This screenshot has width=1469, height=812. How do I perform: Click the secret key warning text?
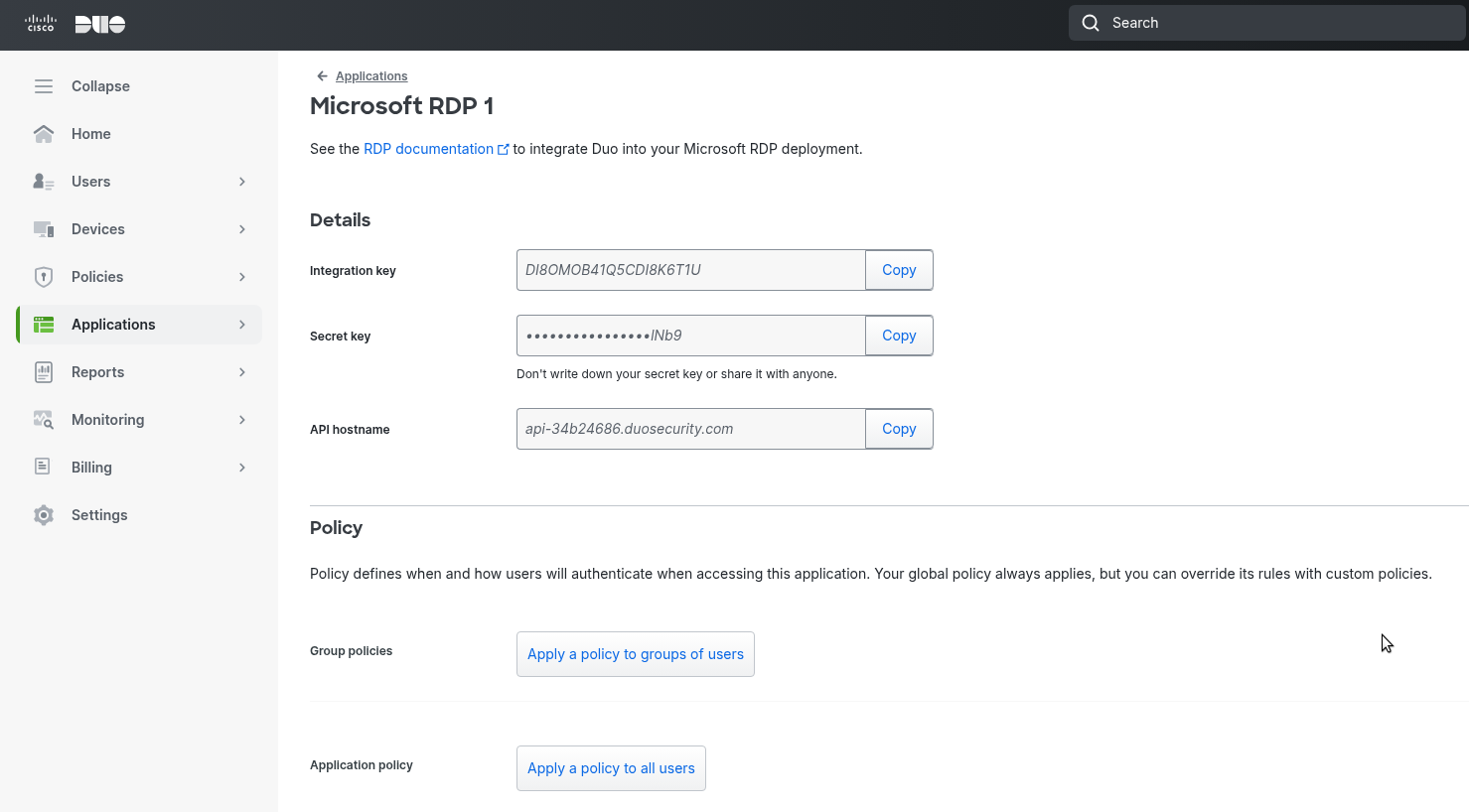click(676, 374)
